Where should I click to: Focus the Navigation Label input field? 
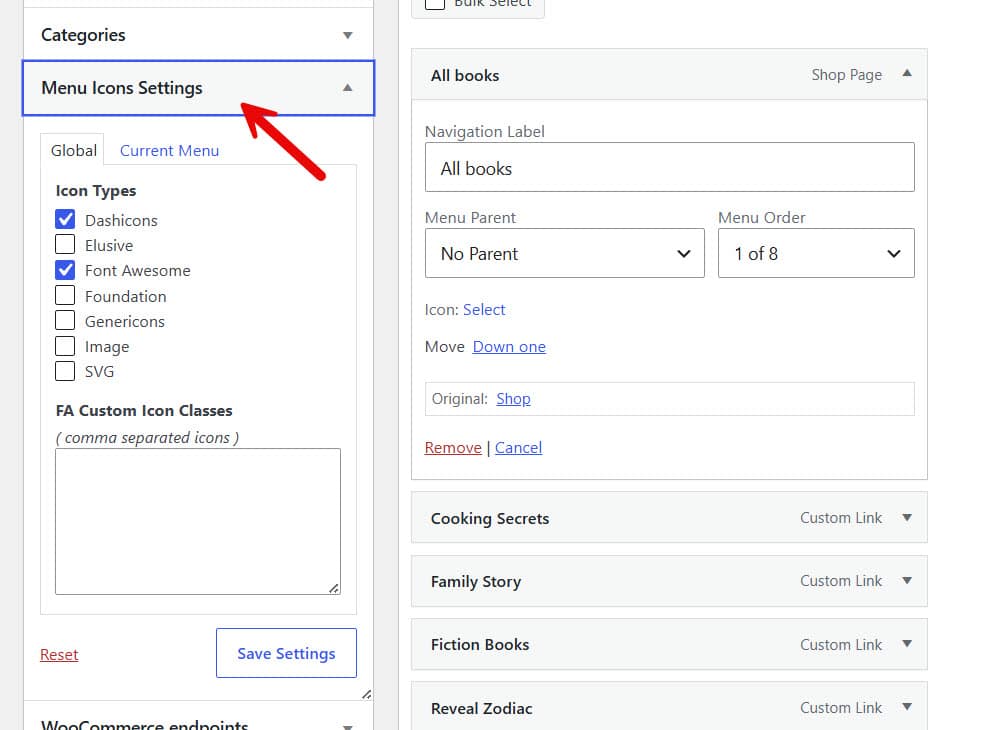[x=670, y=167]
